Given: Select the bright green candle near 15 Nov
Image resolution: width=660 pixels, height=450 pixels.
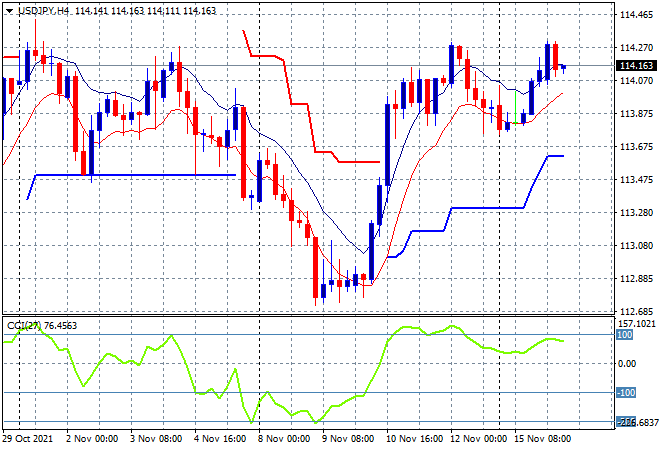Looking at the screenshot, I should click(516, 107).
